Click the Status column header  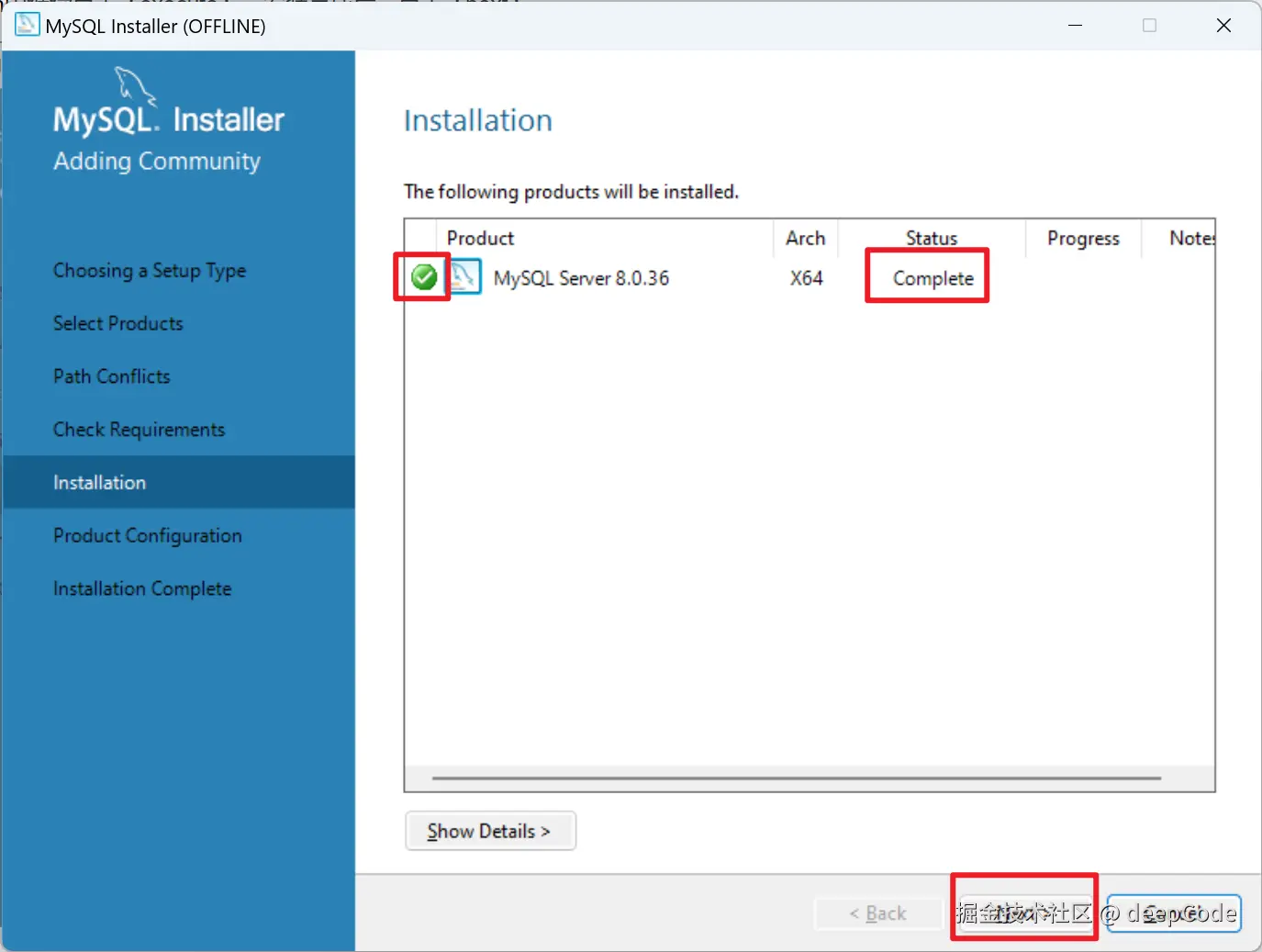point(932,238)
